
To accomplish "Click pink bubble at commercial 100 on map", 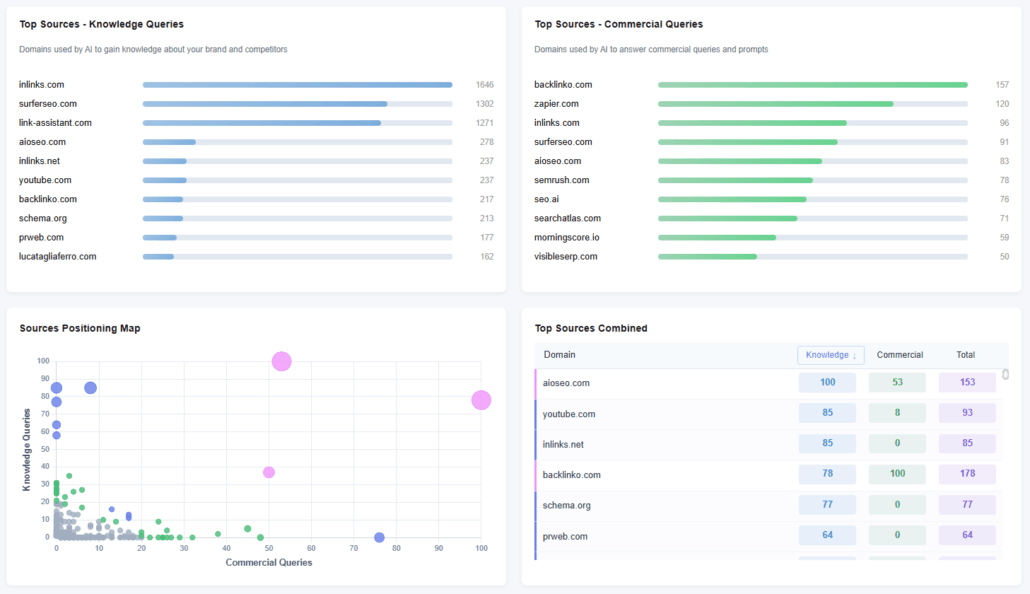I will point(481,400).
